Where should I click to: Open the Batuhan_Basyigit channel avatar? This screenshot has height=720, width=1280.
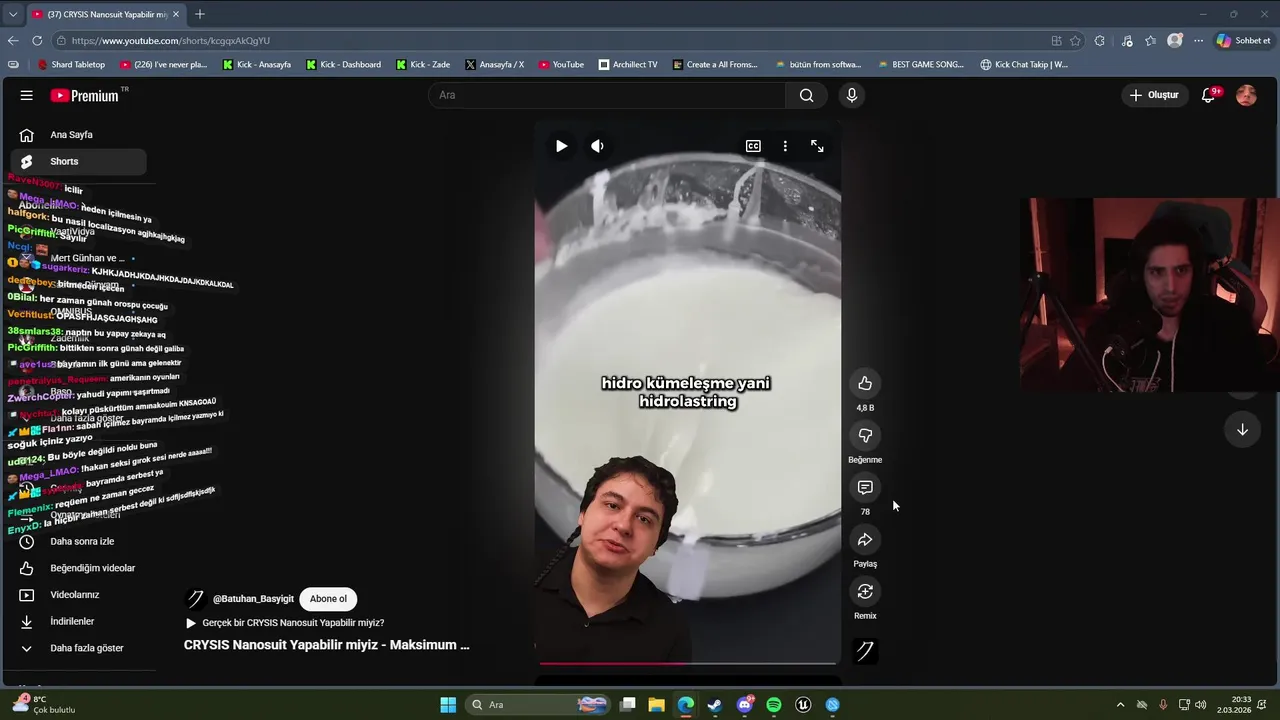point(196,599)
